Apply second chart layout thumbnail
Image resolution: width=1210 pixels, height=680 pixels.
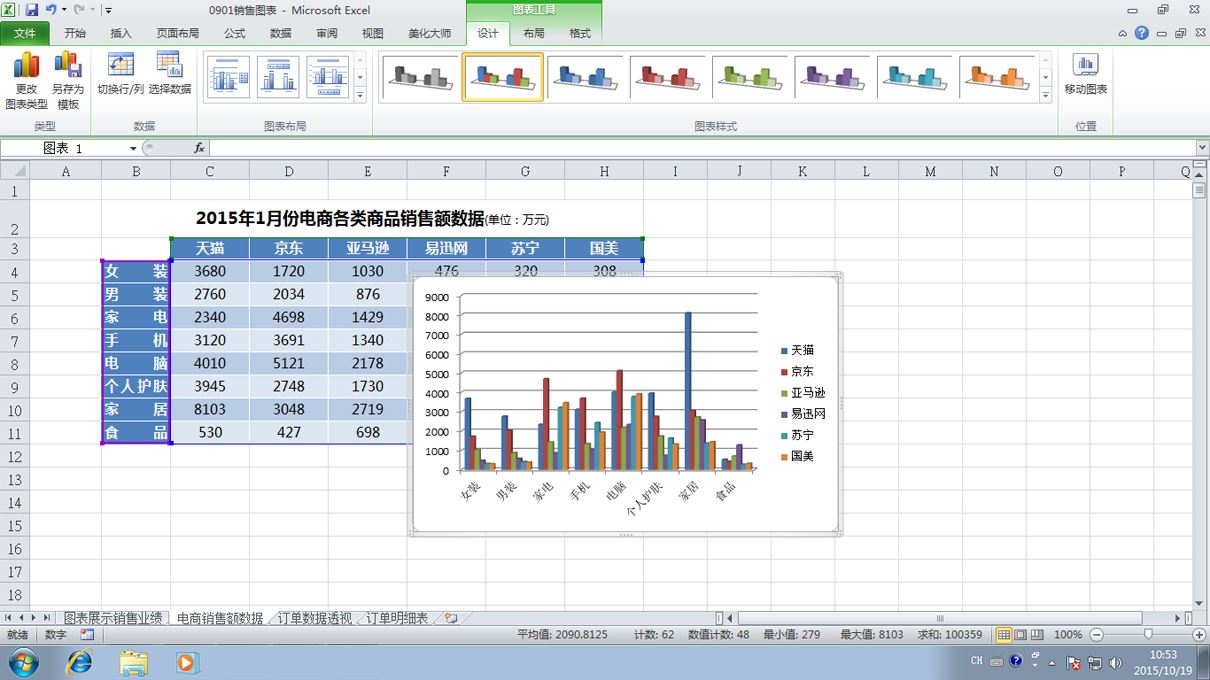coord(278,77)
